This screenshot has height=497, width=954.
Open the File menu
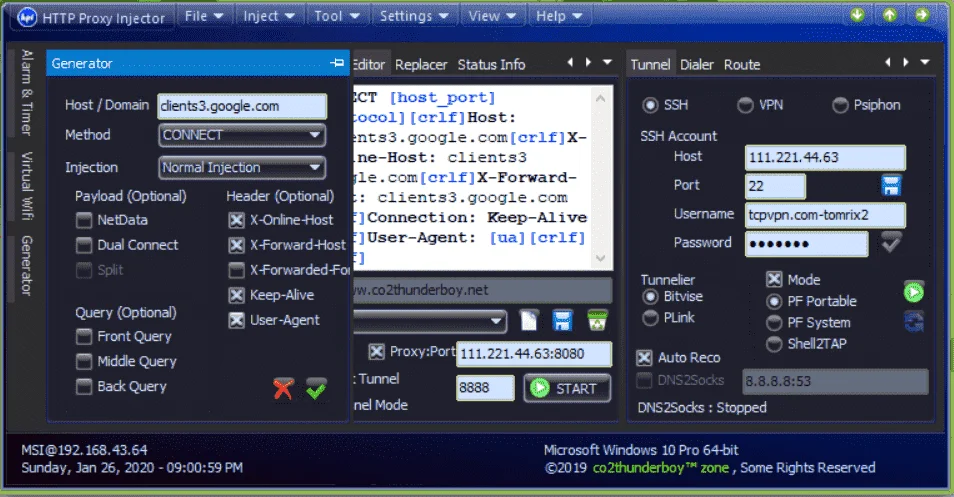click(x=203, y=16)
